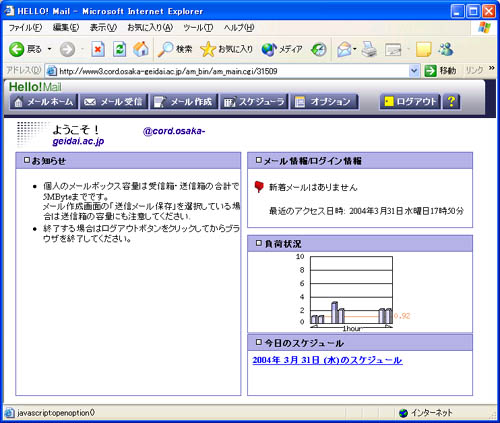The width and height of the screenshot is (500, 423).
Task: Open the ファイル(F) menu
Action: [25, 28]
